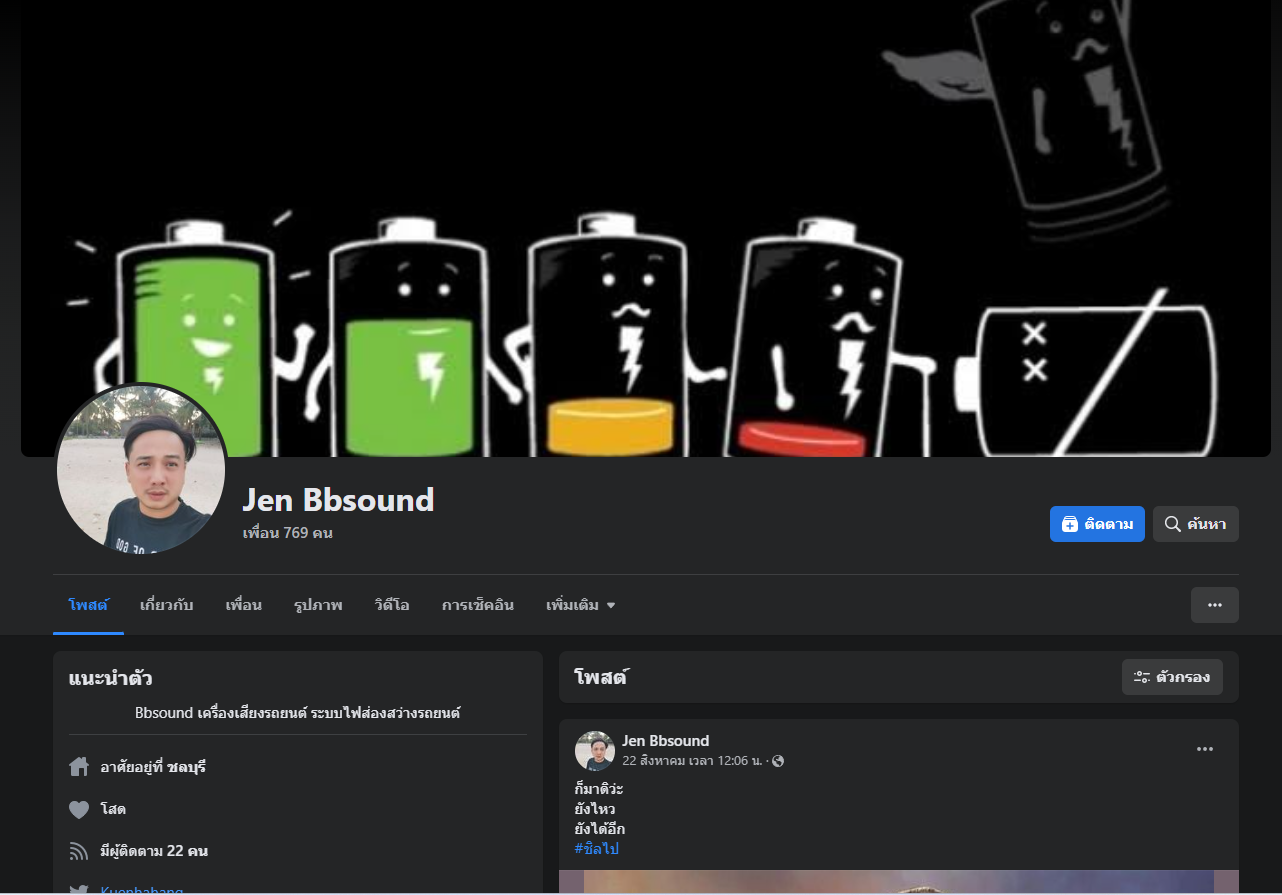Go to the รูปภาพ tab
Image resolution: width=1282 pixels, height=895 pixels.
318,605
